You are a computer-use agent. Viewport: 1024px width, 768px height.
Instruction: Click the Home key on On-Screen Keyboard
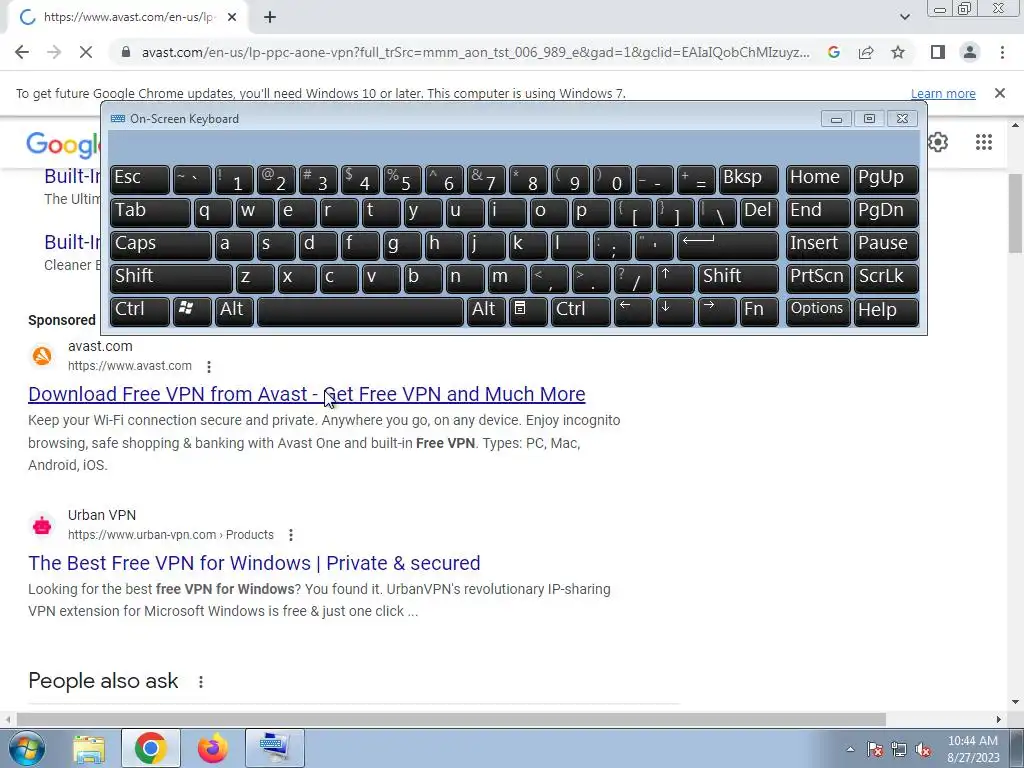tap(818, 179)
